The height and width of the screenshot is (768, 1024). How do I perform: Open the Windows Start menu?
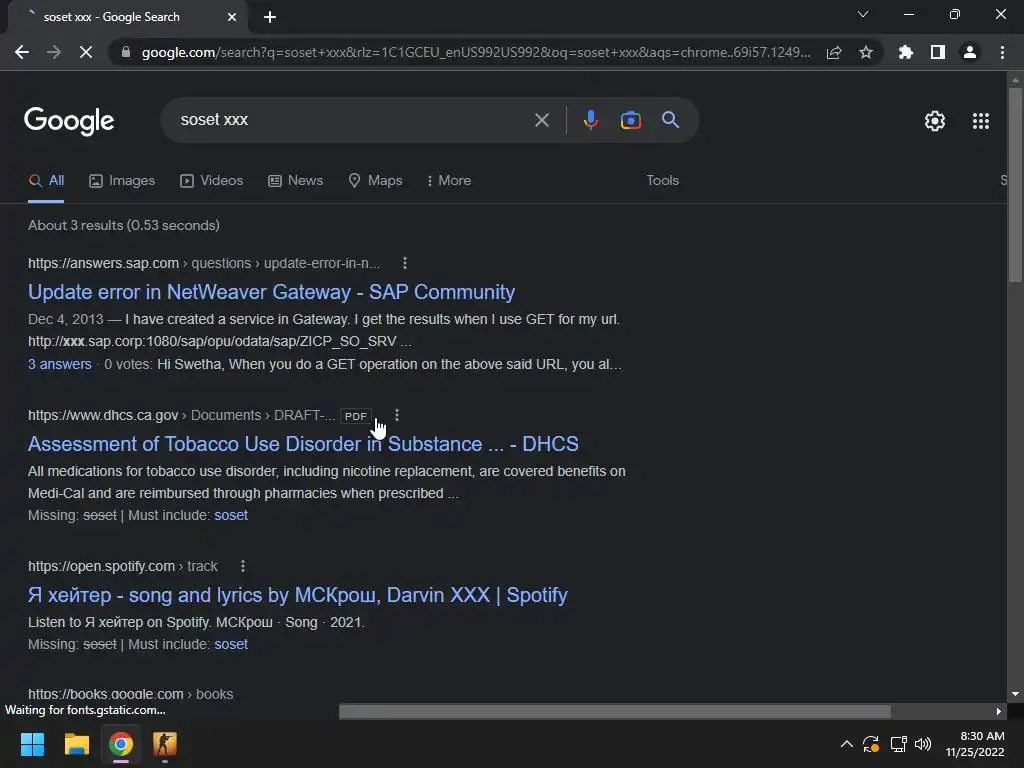pos(33,744)
